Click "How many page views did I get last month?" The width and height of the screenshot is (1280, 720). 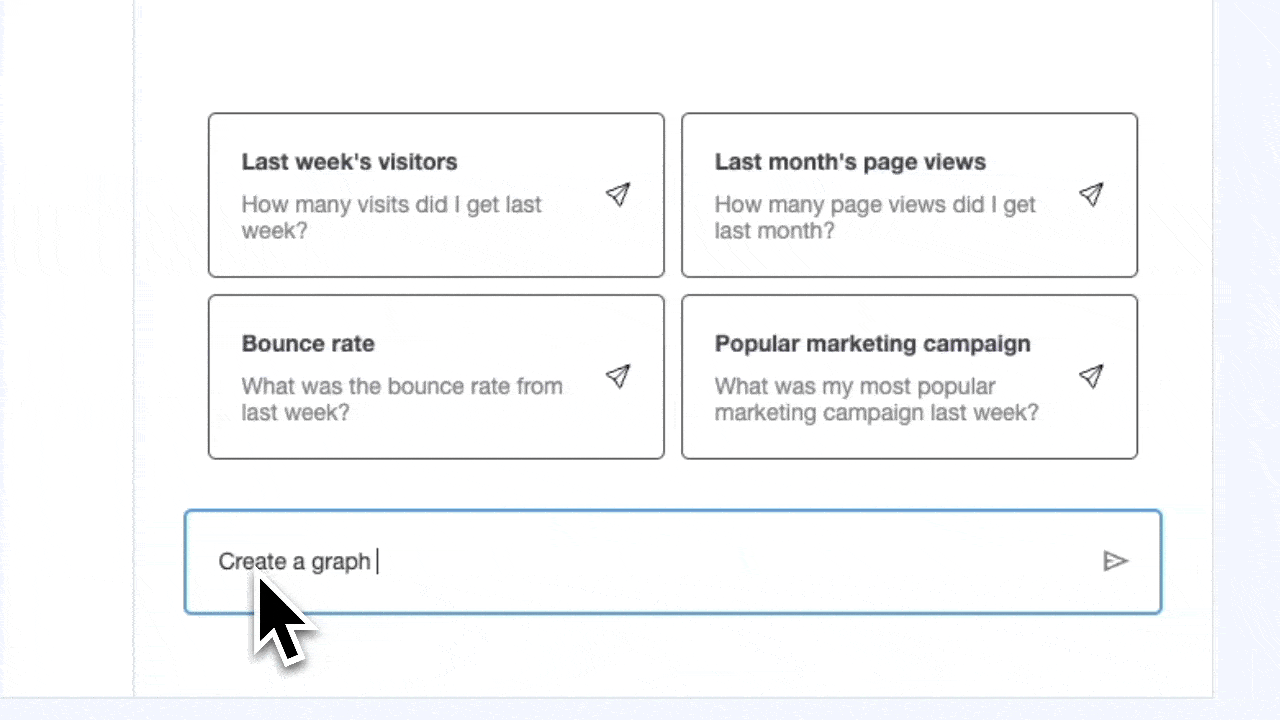click(874, 217)
